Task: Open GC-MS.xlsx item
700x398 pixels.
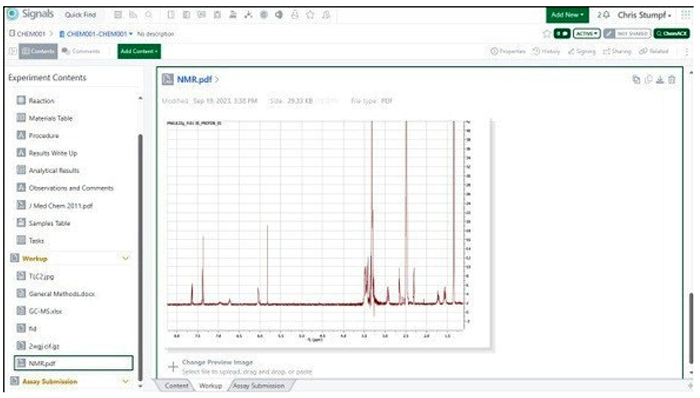Action: [46, 311]
